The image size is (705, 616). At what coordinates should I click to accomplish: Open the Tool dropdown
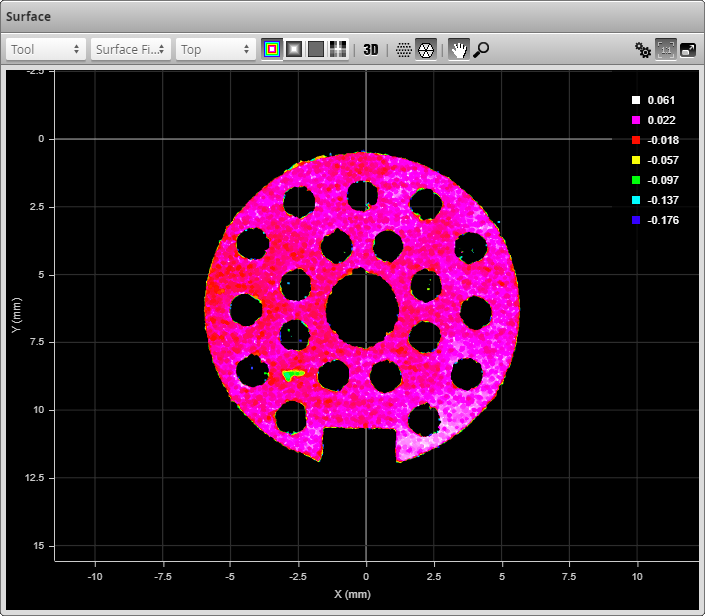click(46, 49)
